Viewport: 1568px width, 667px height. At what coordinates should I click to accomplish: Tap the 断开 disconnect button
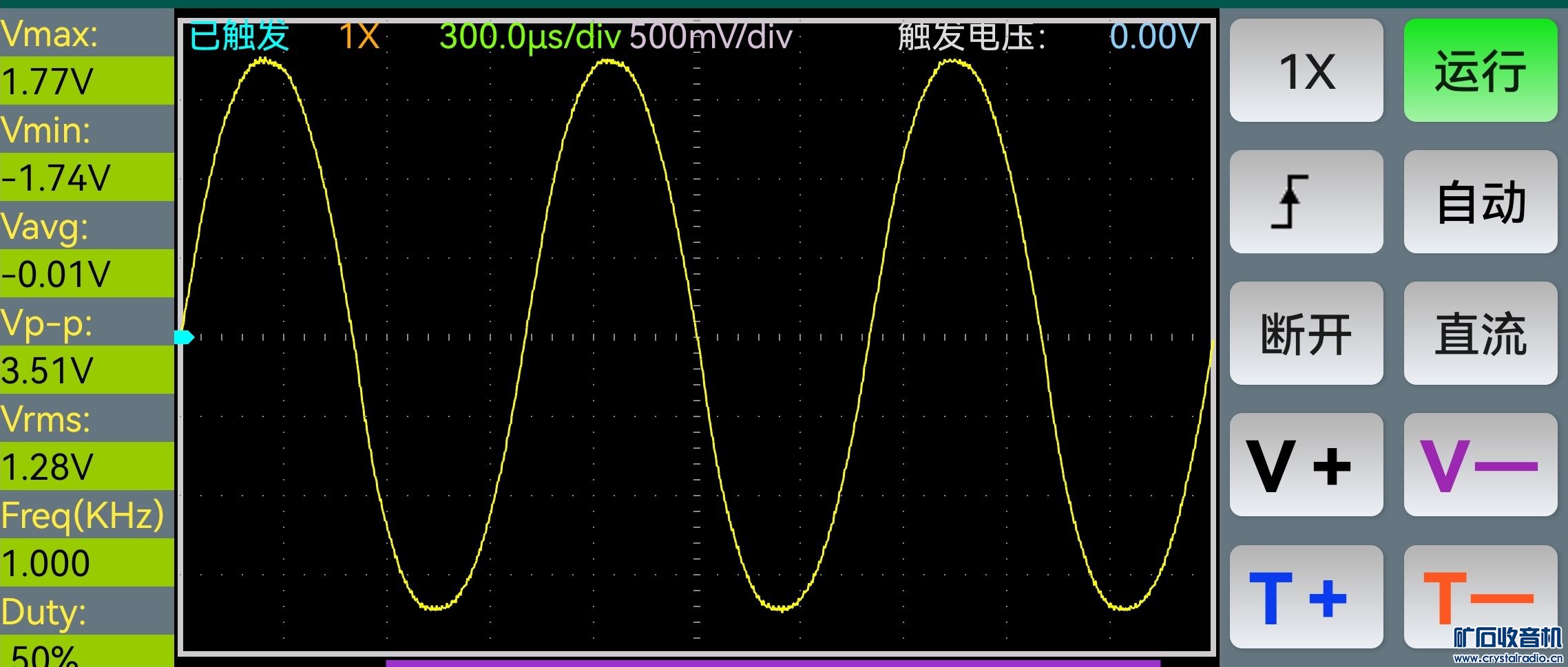[x=1306, y=333]
